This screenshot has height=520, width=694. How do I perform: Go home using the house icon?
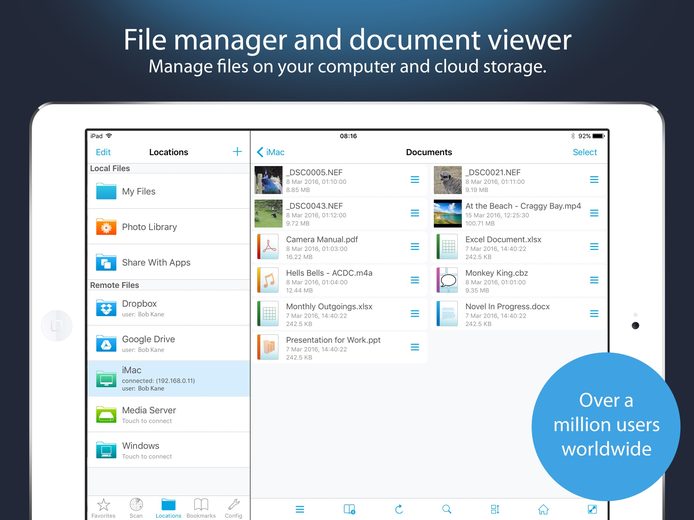(x=544, y=509)
